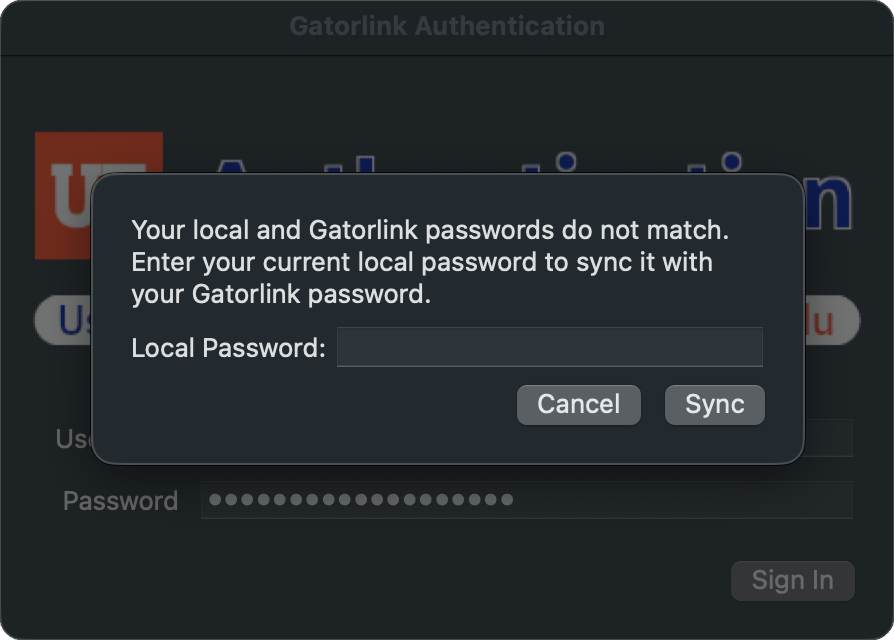The image size is (894, 640).
Task: Click the "your Gatorlink password." text line
Action: coord(281,295)
